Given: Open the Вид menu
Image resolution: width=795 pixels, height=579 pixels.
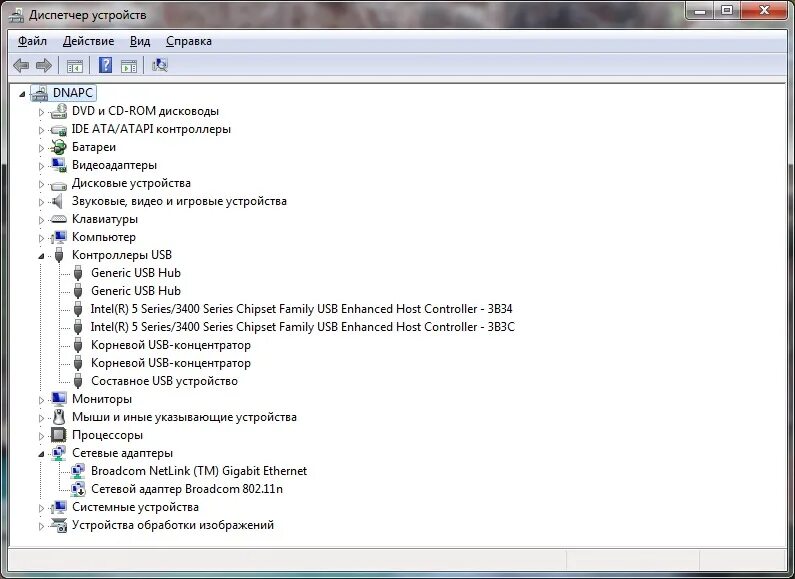Looking at the screenshot, I should click(140, 41).
